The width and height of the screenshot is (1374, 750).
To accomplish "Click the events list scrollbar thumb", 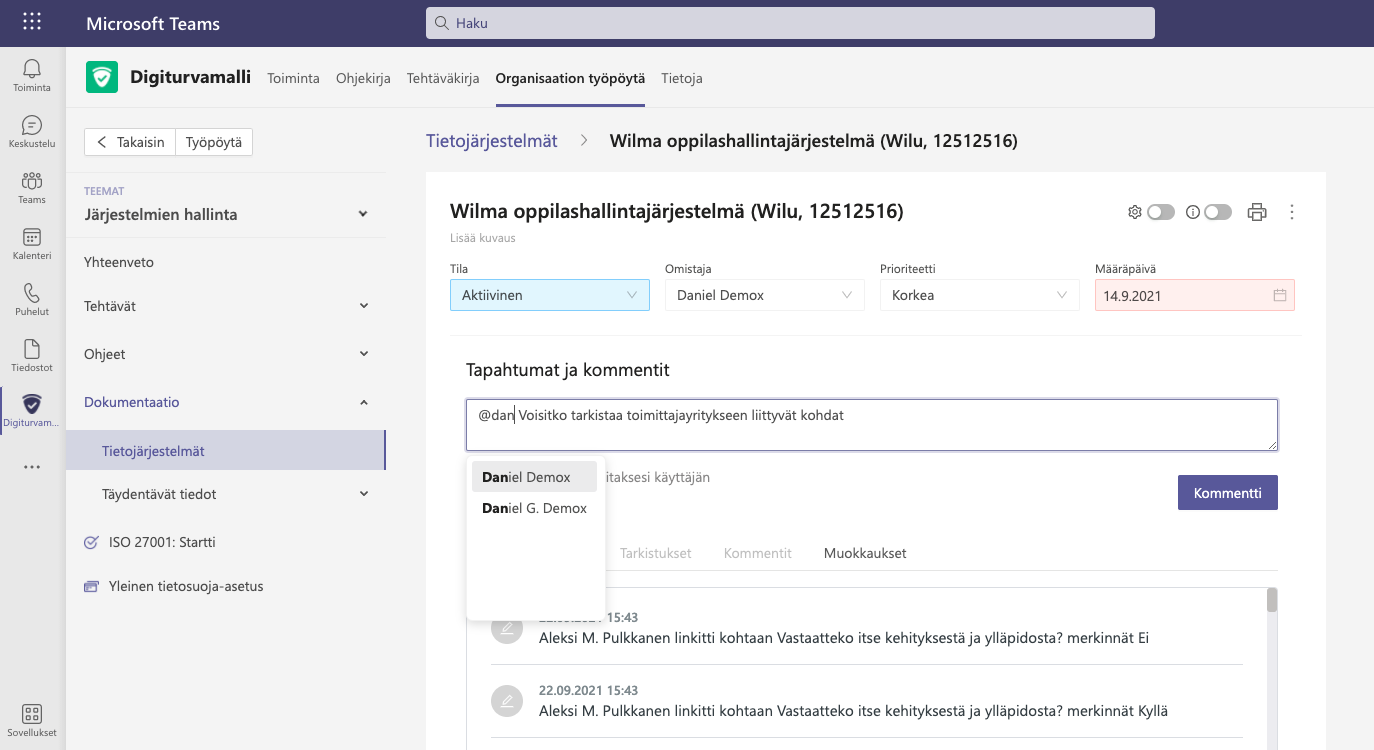I will [x=1272, y=599].
